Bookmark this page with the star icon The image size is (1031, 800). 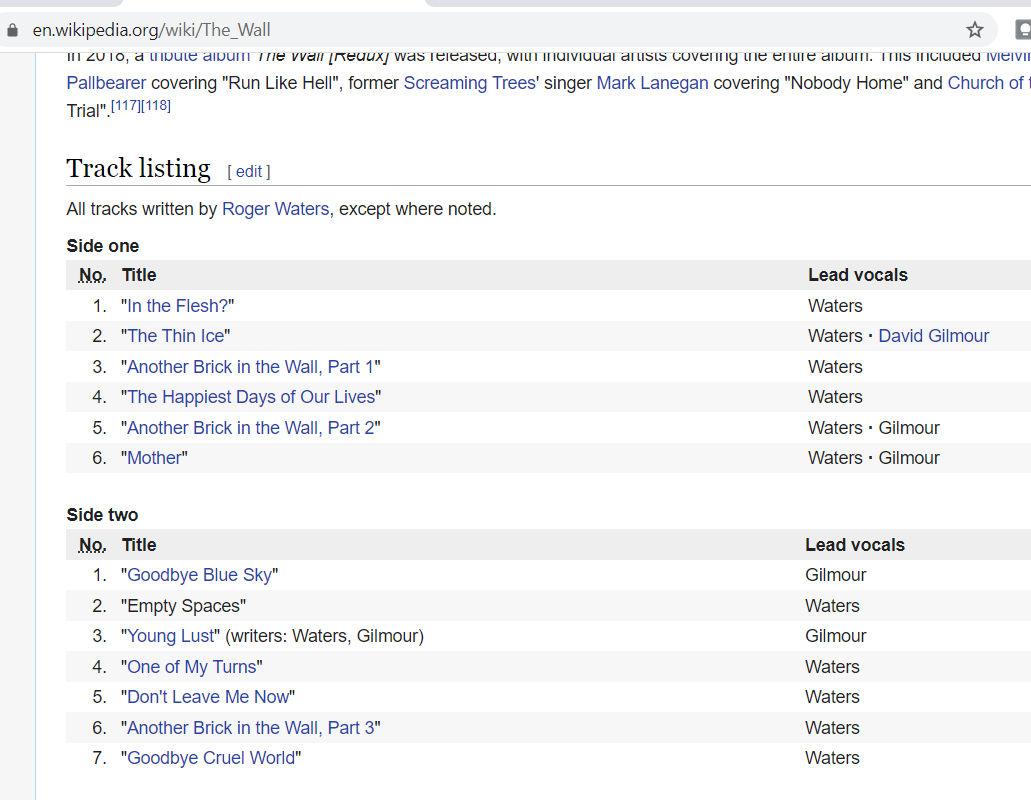tap(974, 30)
